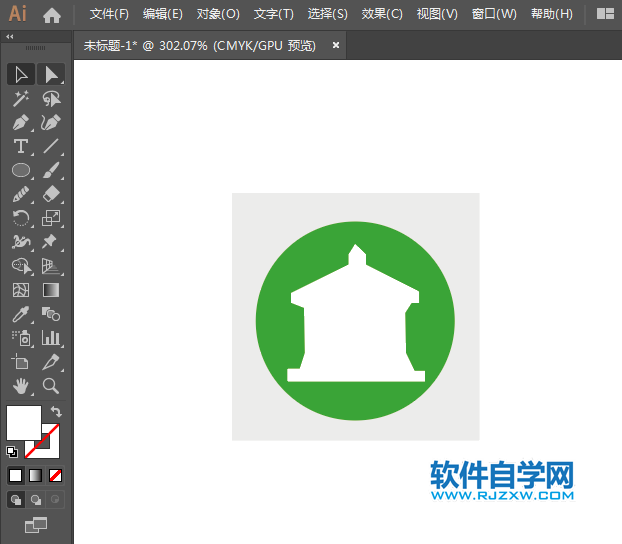Image resolution: width=622 pixels, height=544 pixels.
Task: Click the white house shape on canvas
Action: point(356,325)
